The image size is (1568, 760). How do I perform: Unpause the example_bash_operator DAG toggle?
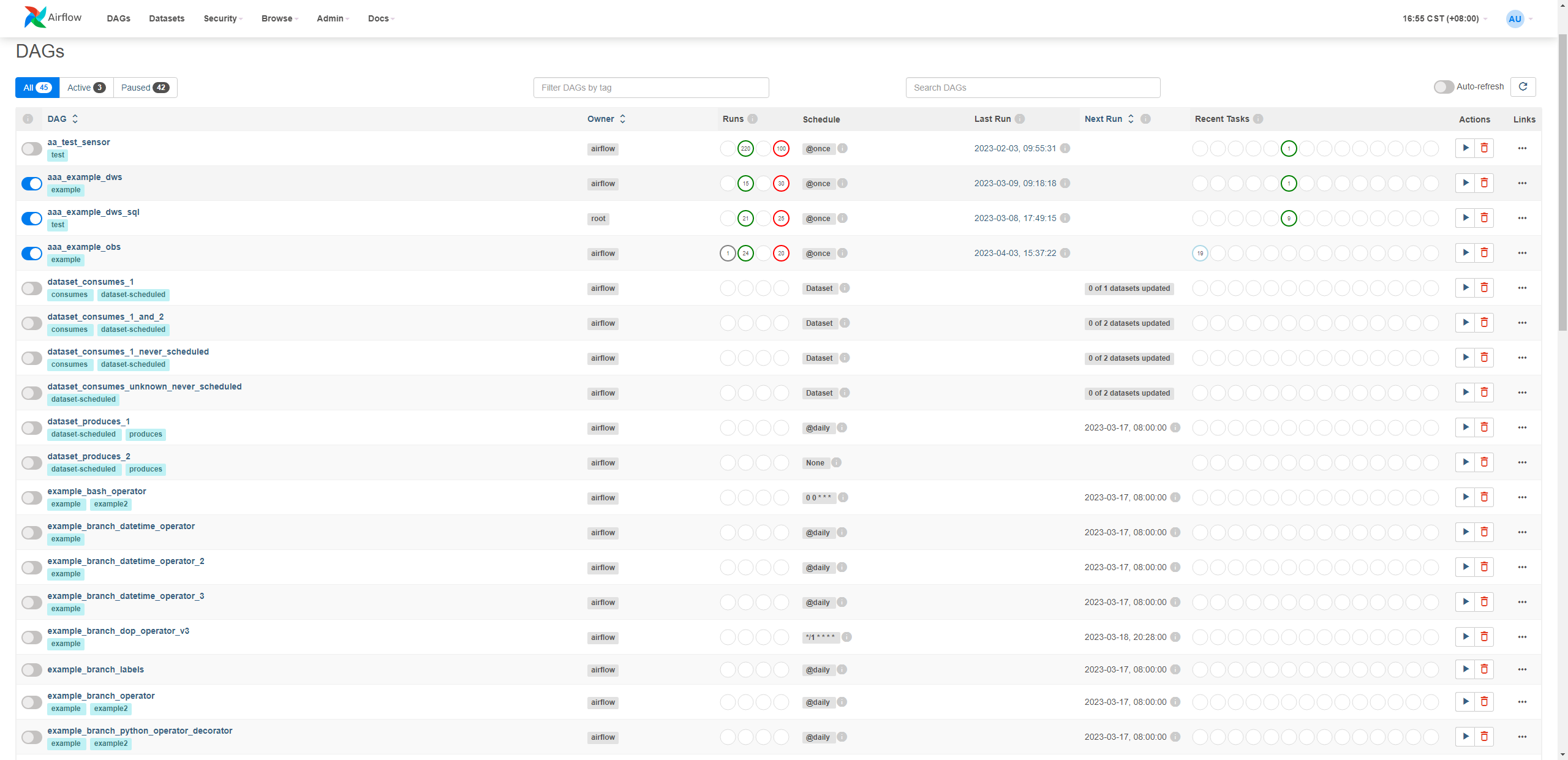(x=32, y=498)
